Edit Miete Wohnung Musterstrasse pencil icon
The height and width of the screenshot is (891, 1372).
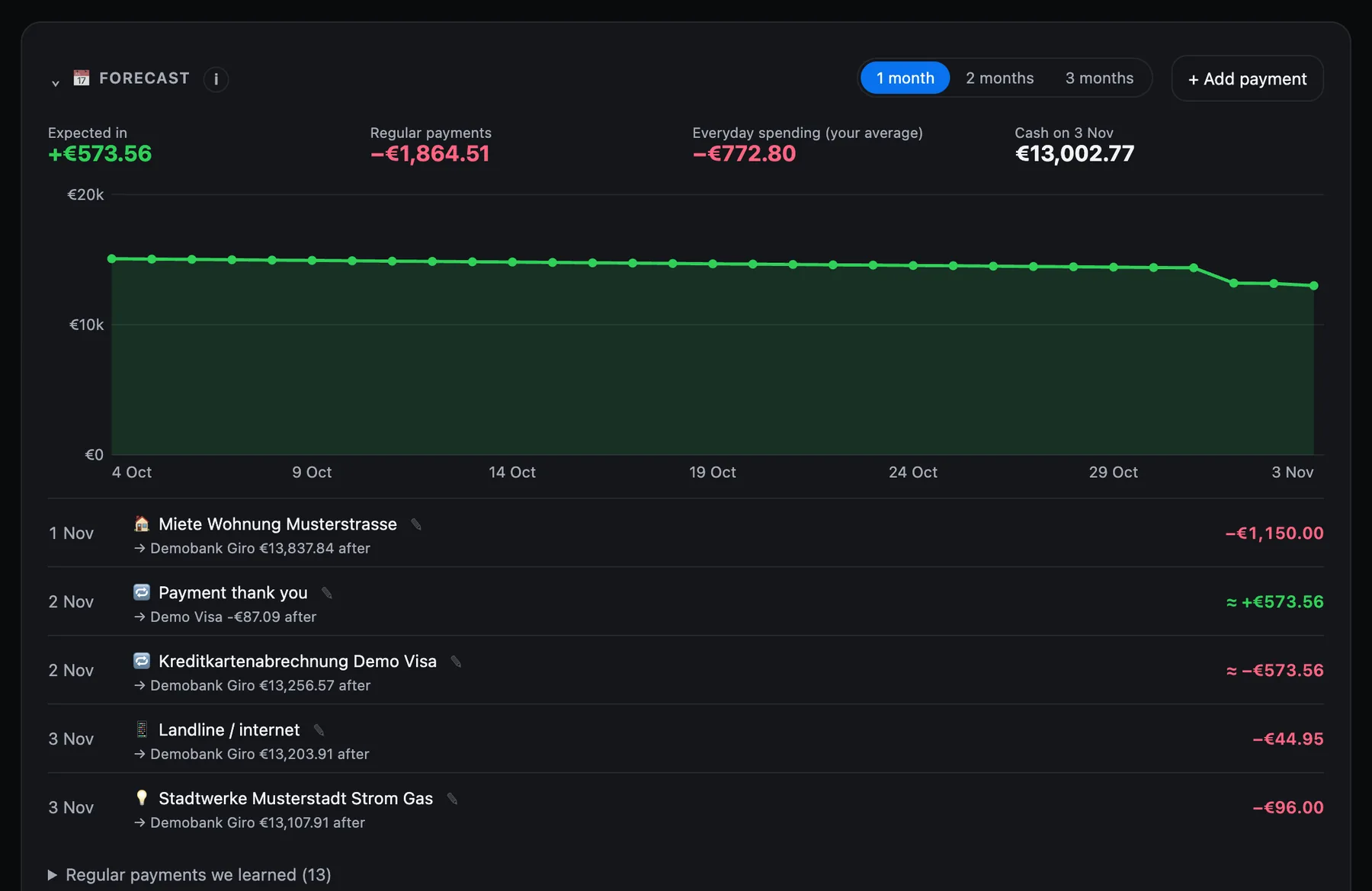point(416,524)
